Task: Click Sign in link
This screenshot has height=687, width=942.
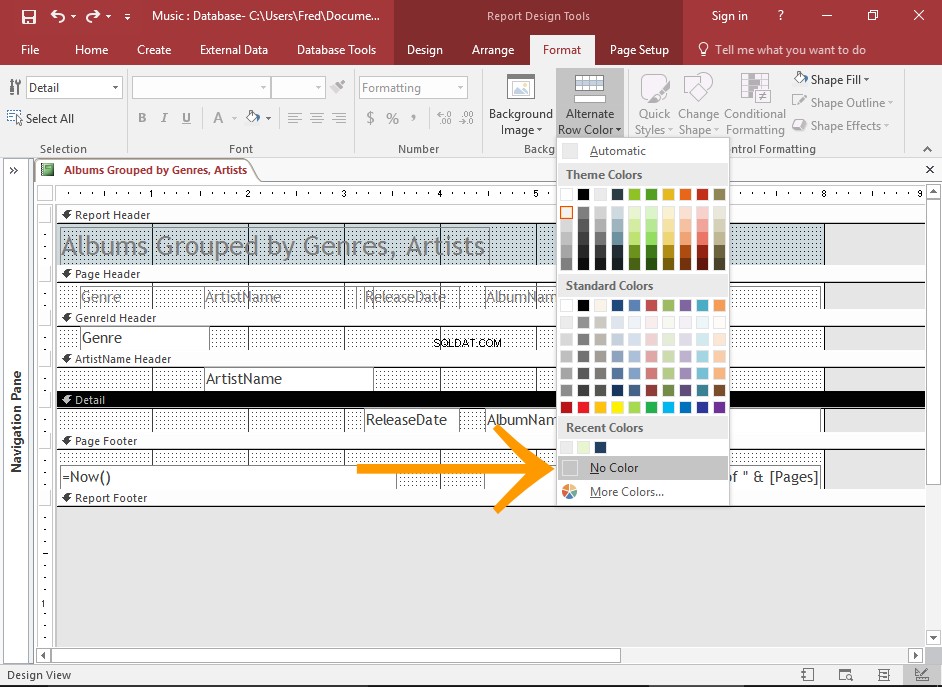Action: coord(729,16)
